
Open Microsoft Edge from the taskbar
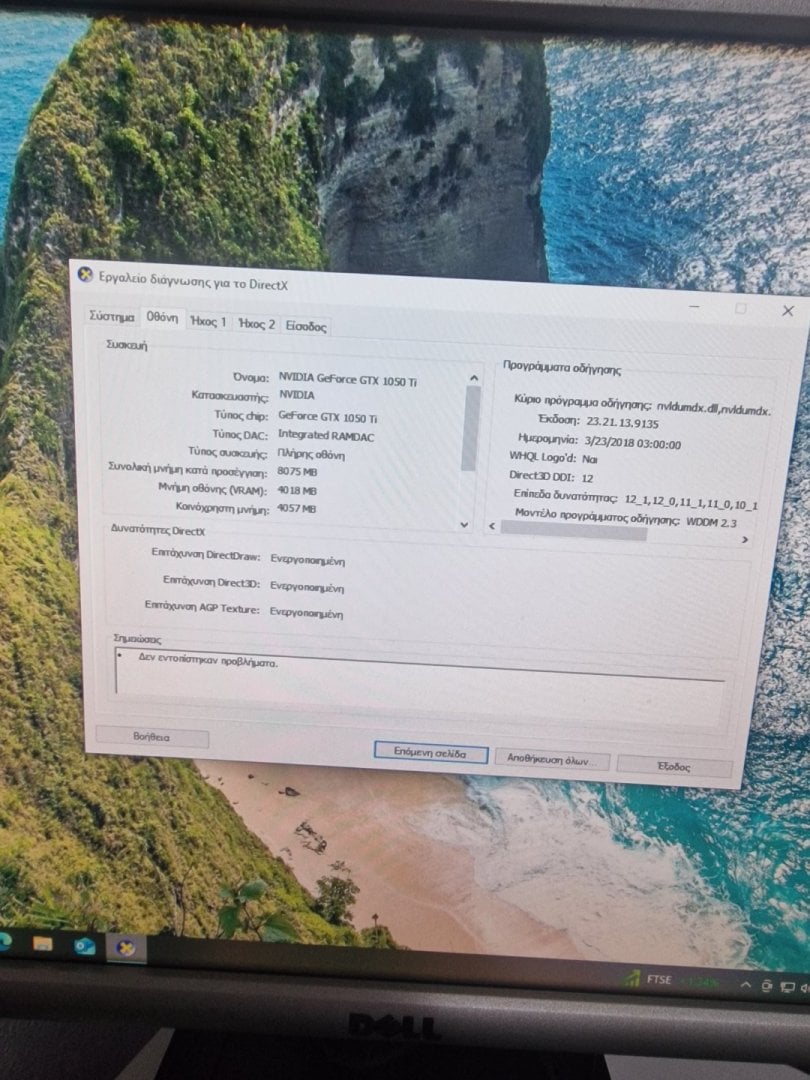pyautogui.click(x=4, y=939)
